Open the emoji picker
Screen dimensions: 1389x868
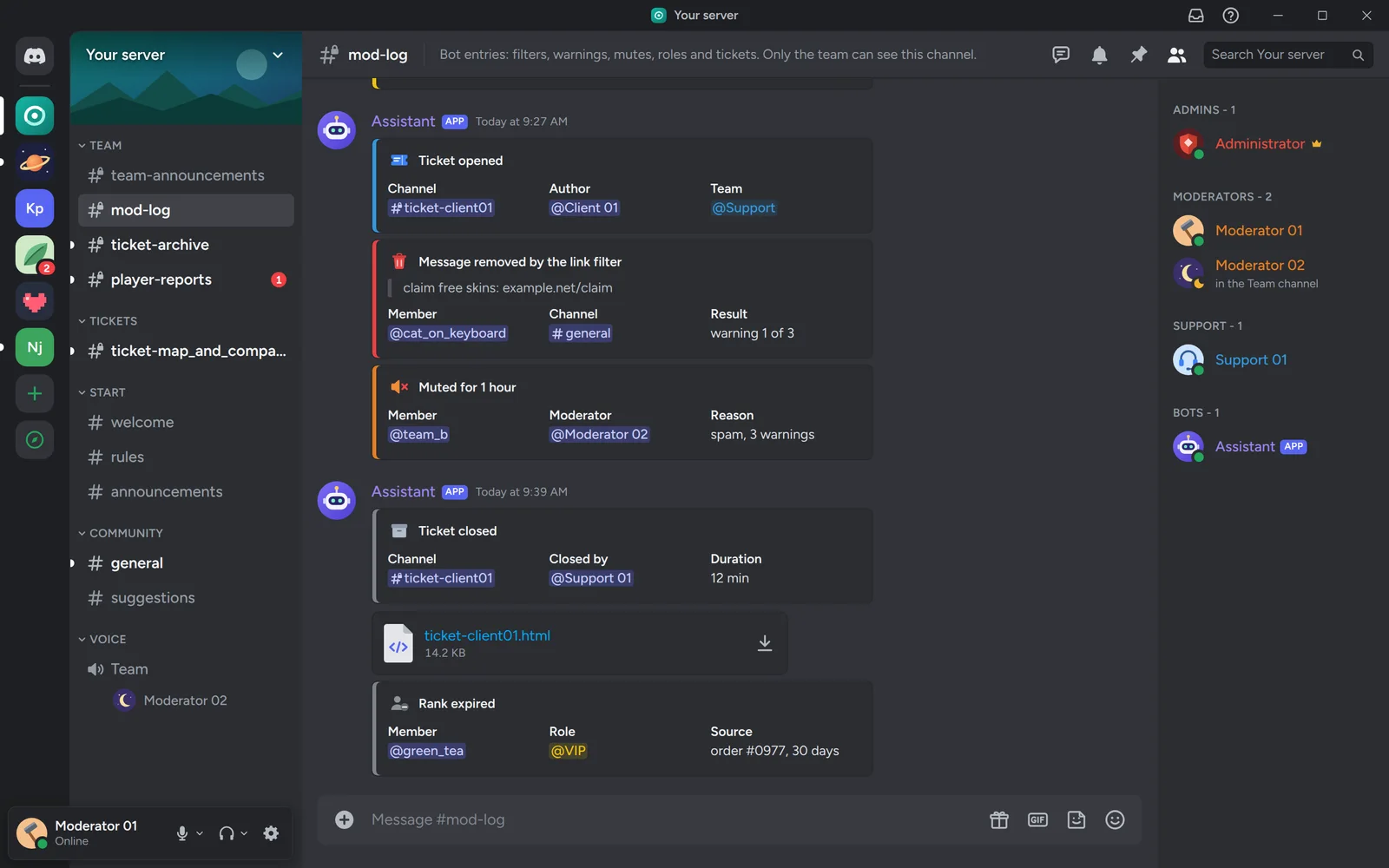1115,819
